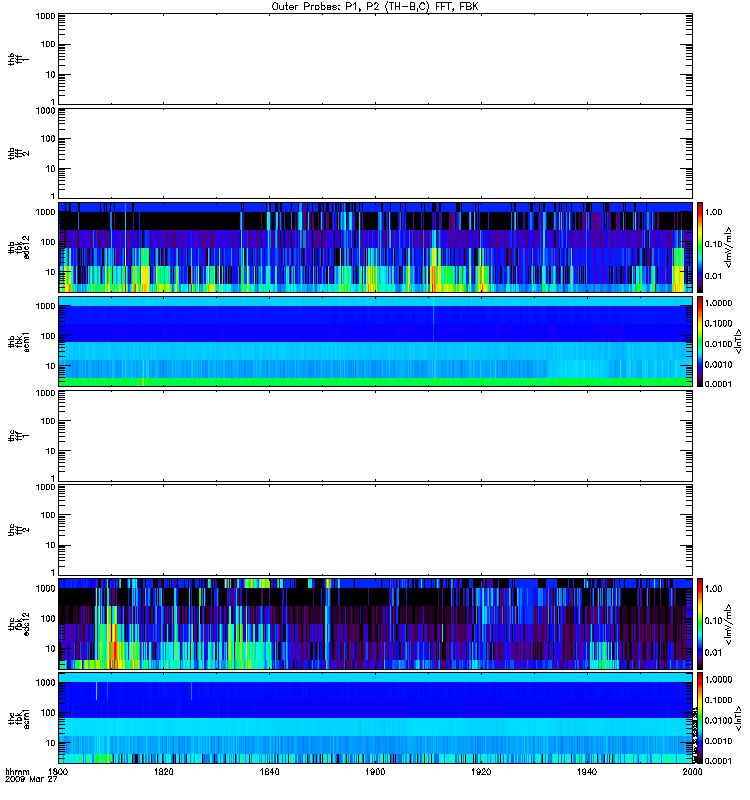The width and height of the screenshot is (750, 800).
Task: Select the empty thb fff 2 panel
Action: [376, 153]
